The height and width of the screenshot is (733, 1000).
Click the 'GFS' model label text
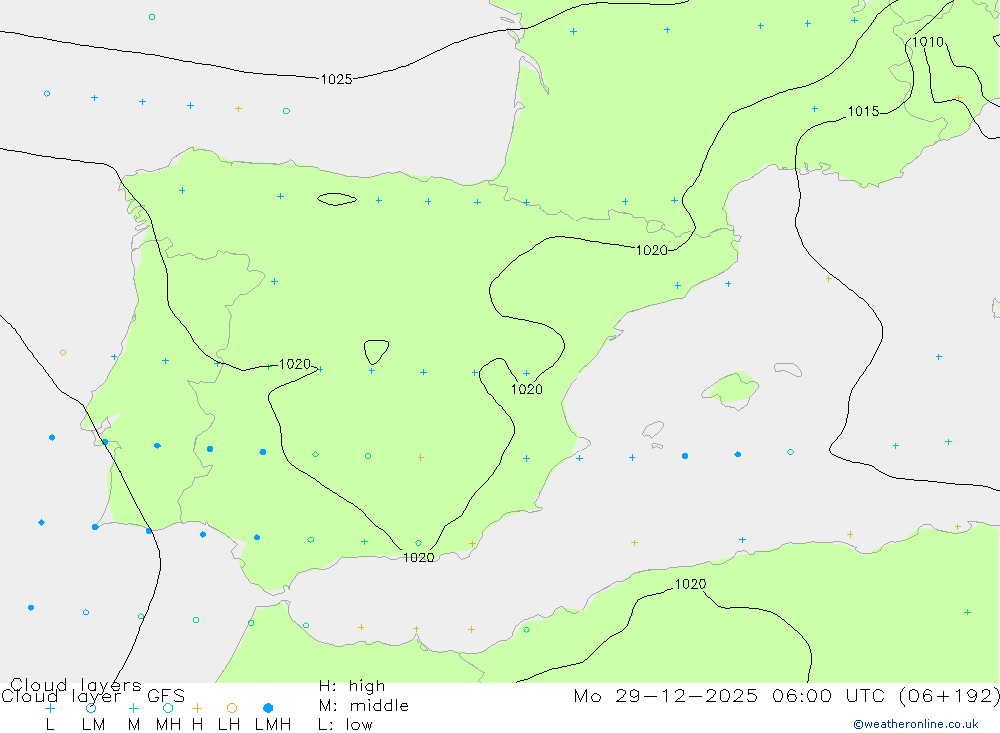[x=166, y=696]
